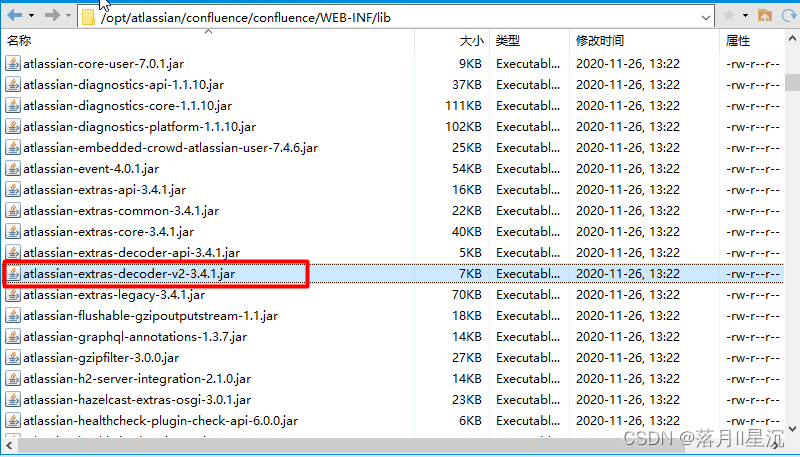Click the jar icon of atlassian-extras-common-3.4.1.jar

pyautogui.click(x=13, y=210)
